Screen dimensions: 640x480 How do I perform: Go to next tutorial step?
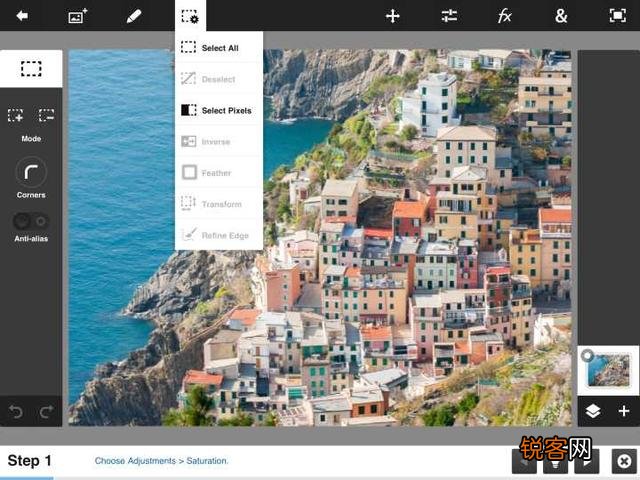pos(587,462)
